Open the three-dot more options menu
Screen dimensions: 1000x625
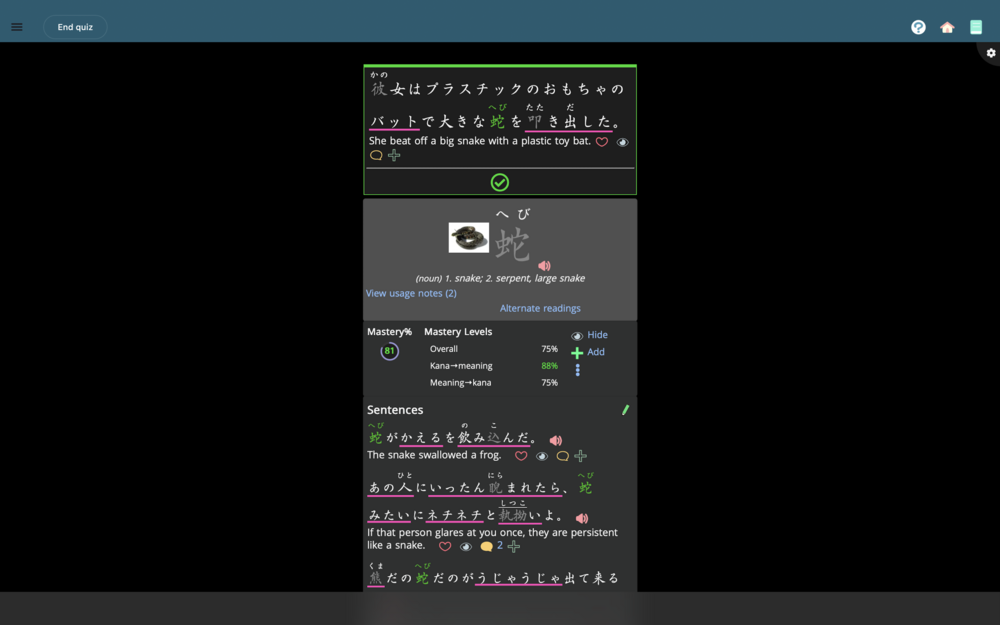(x=577, y=370)
